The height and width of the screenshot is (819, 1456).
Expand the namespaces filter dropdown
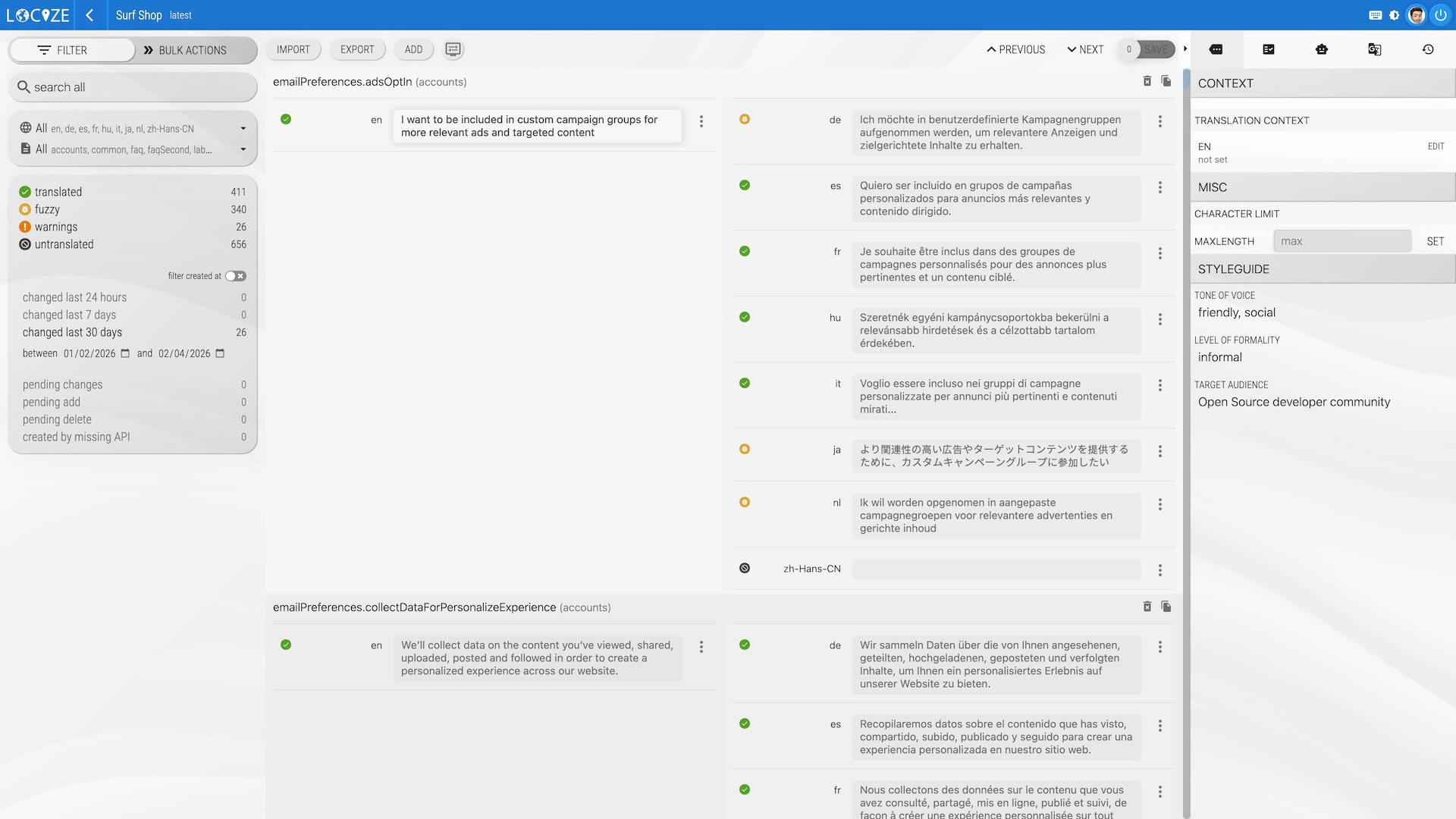pyautogui.click(x=243, y=149)
